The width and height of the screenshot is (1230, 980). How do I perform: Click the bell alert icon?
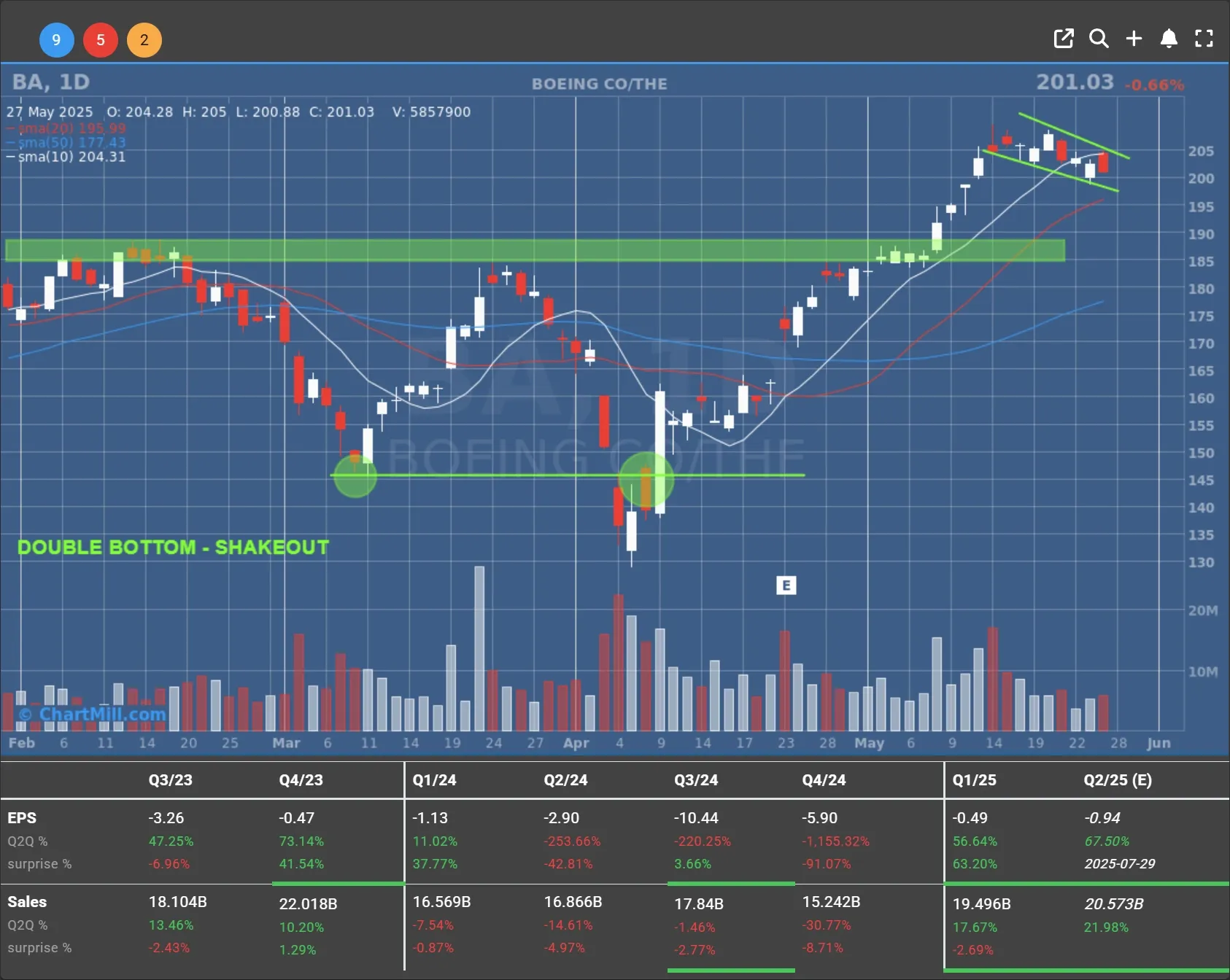[x=1169, y=39]
